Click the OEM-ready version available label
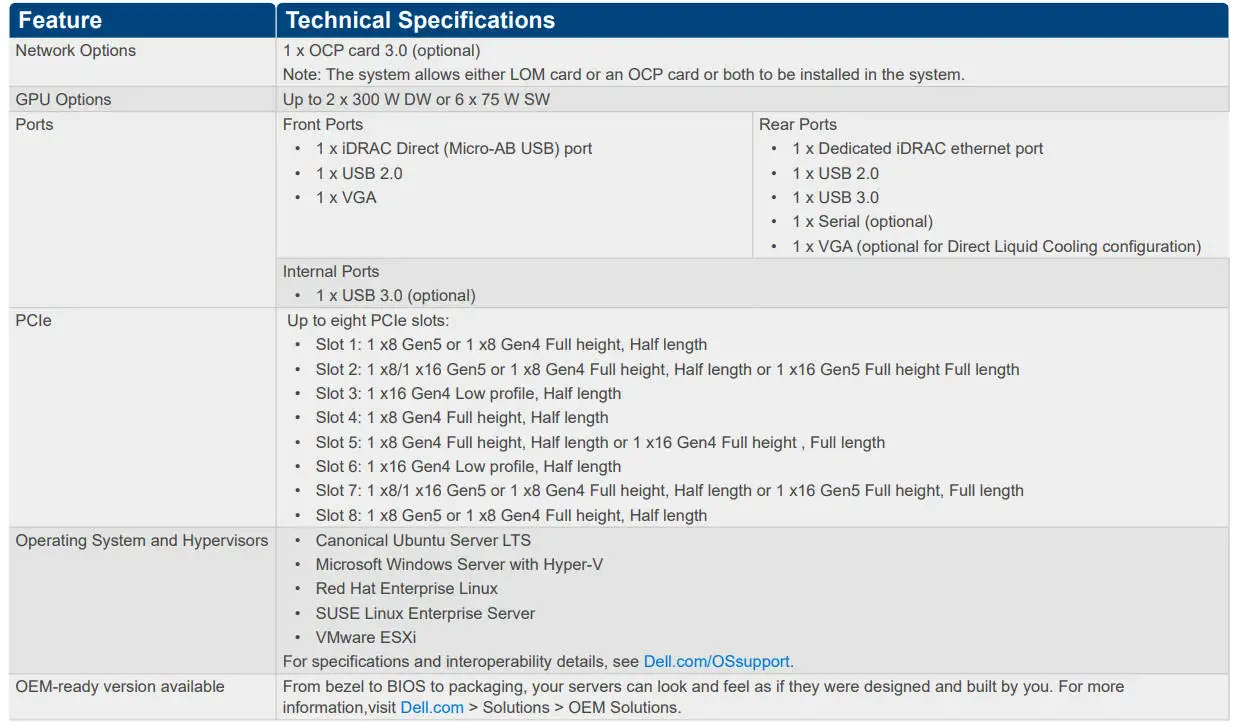Image resolution: width=1242 pixels, height=724 pixels. (x=120, y=687)
